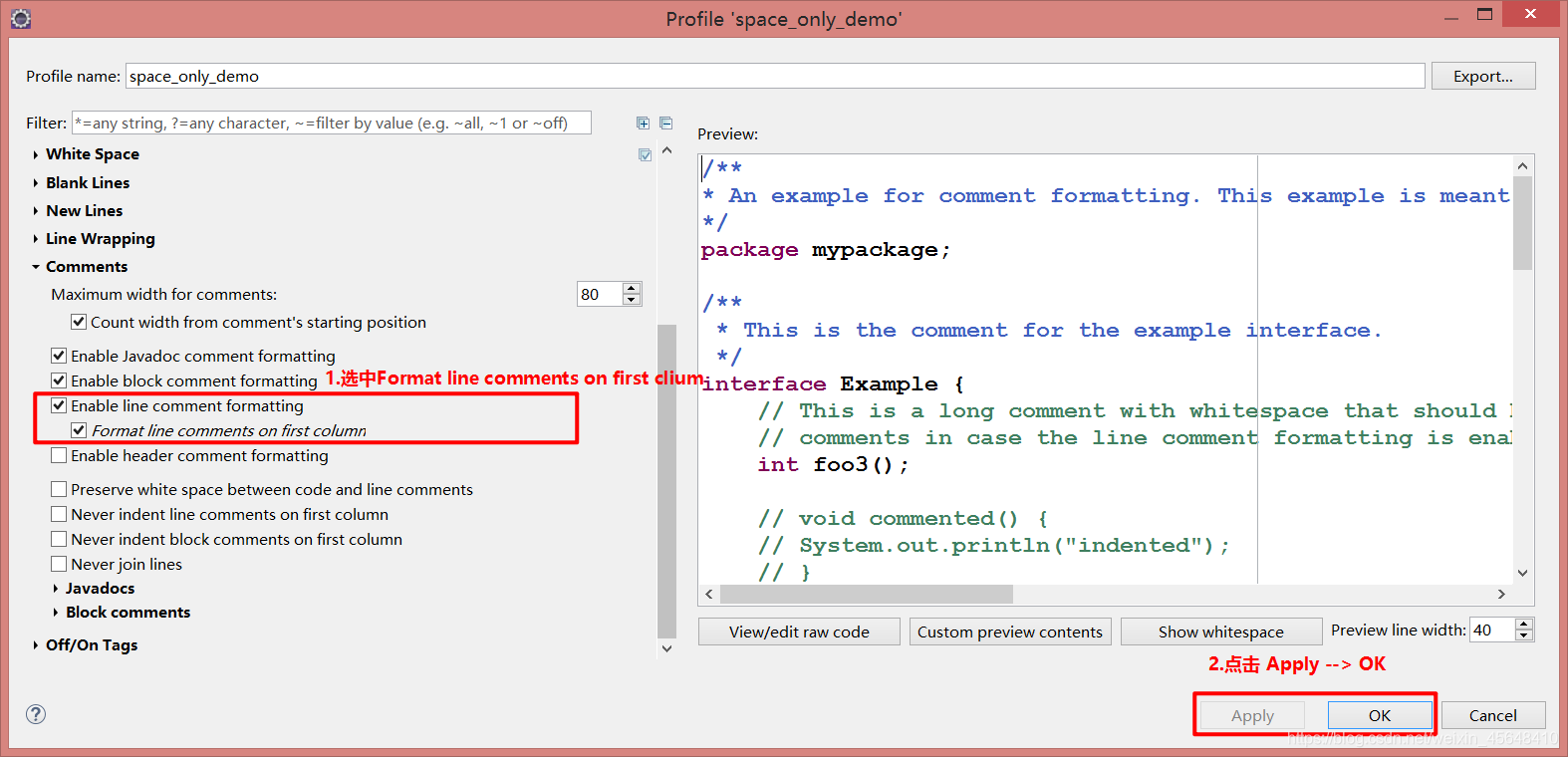This screenshot has width=1568, height=757.
Task: Uncheck Enable block comment formatting
Action: (x=59, y=380)
